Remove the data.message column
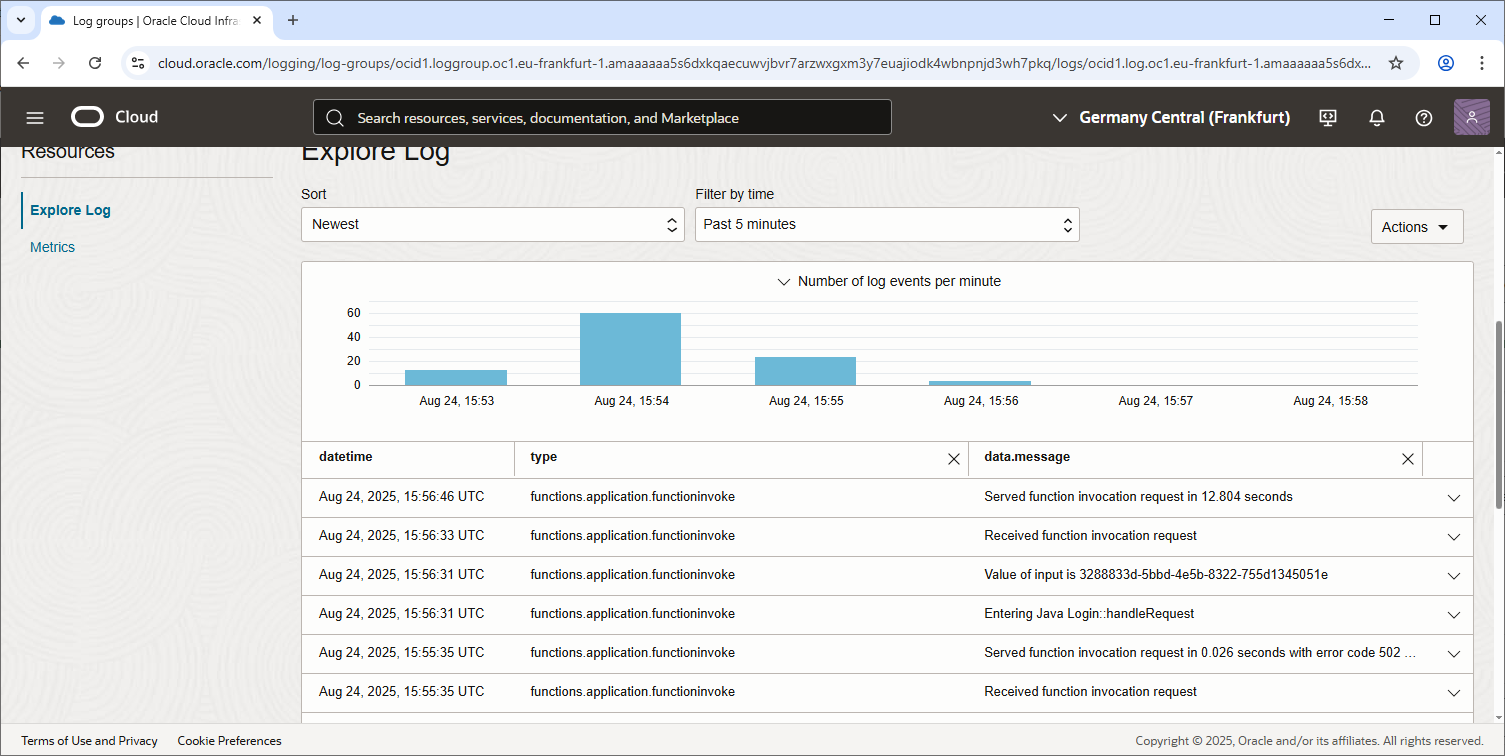The image size is (1505, 756). [x=1407, y=459]
